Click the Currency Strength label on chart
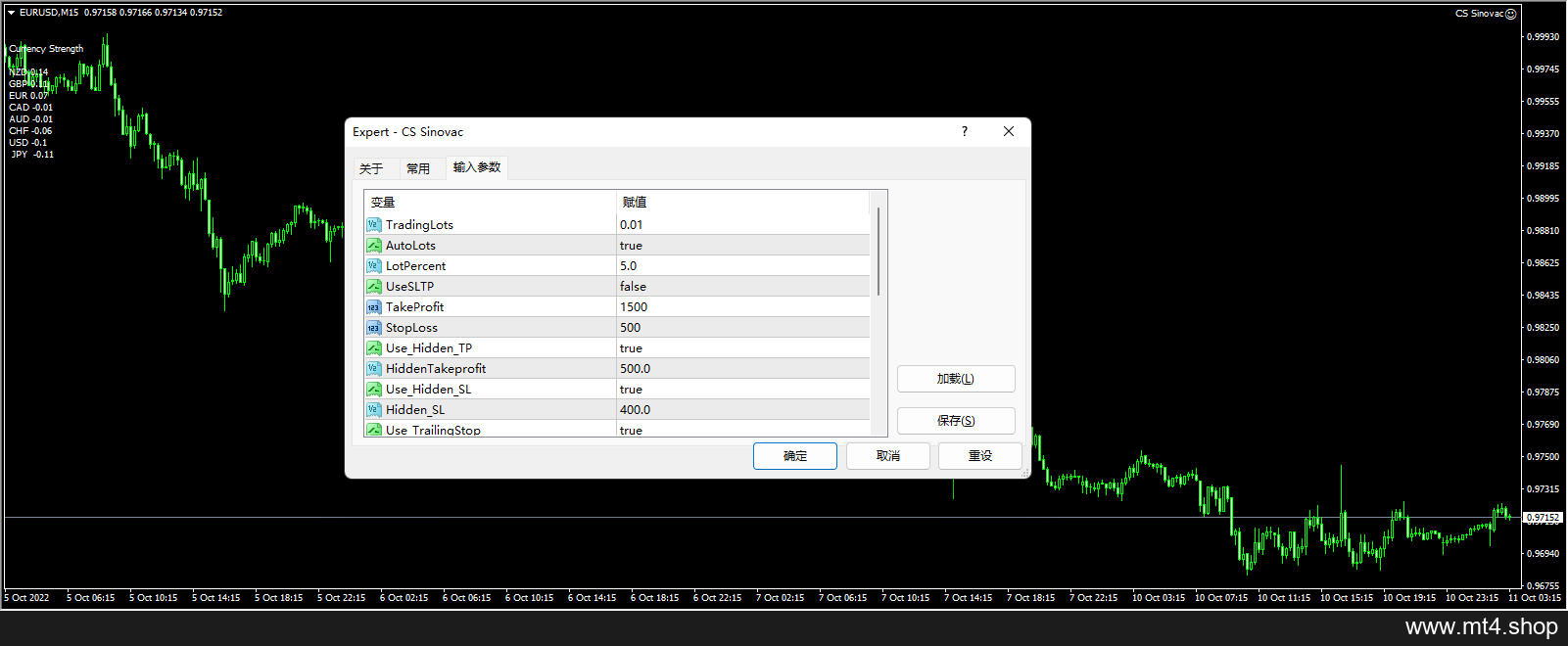1568x646 pixels. (x=46, y=49)
